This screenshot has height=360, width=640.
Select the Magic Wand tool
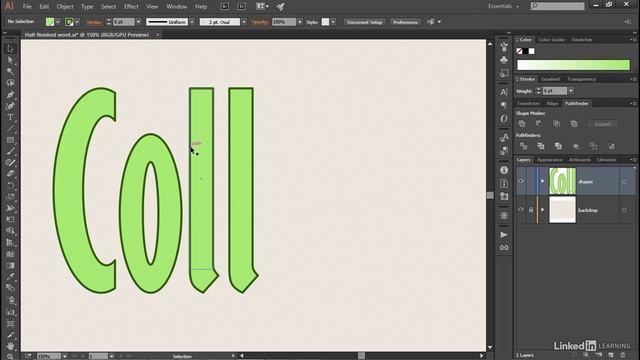[10, 71]
